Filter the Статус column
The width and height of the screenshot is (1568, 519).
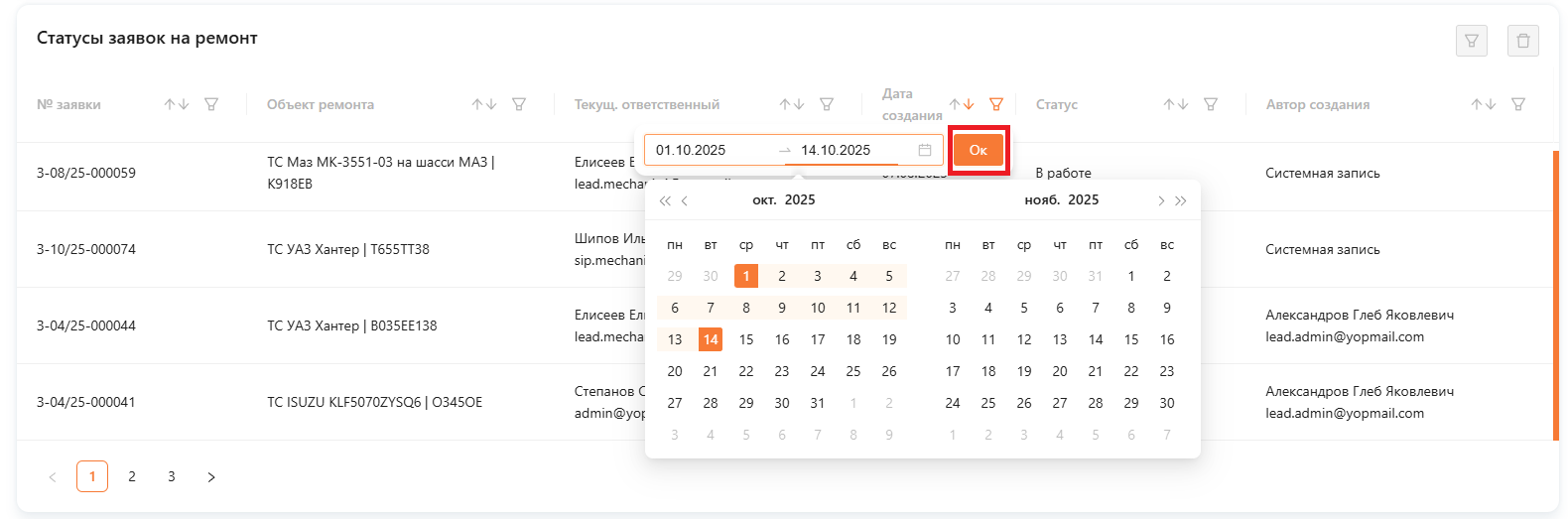(x=1211, y=104)
